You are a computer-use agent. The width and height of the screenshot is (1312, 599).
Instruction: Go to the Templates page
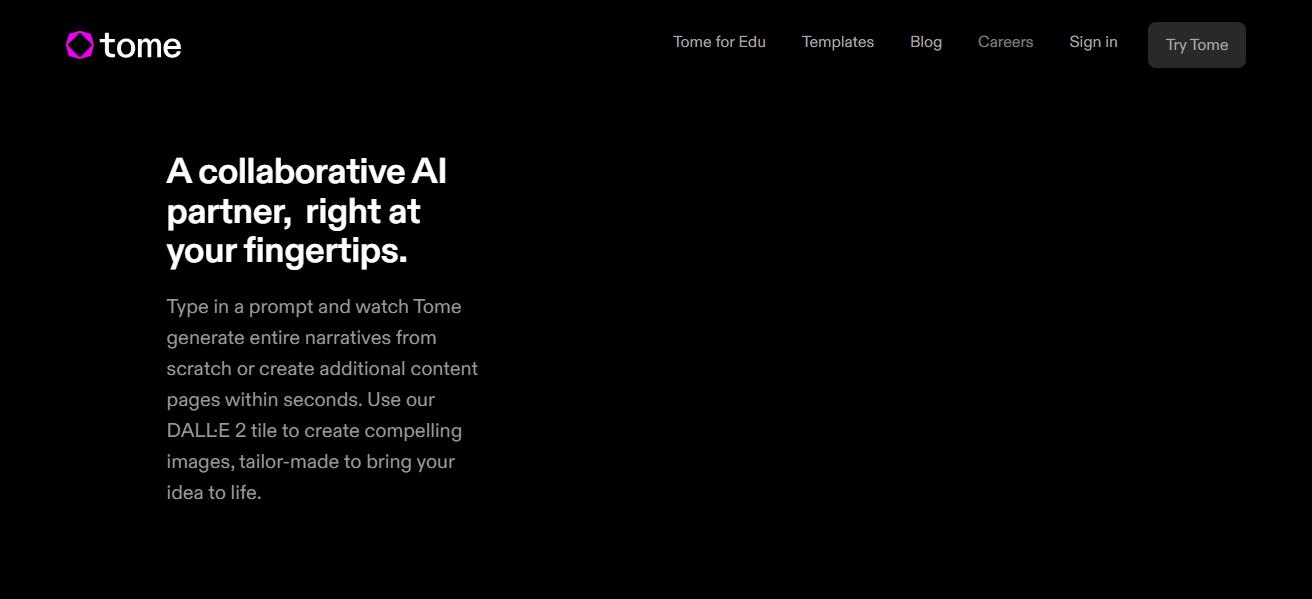click(x=838, y=42)
